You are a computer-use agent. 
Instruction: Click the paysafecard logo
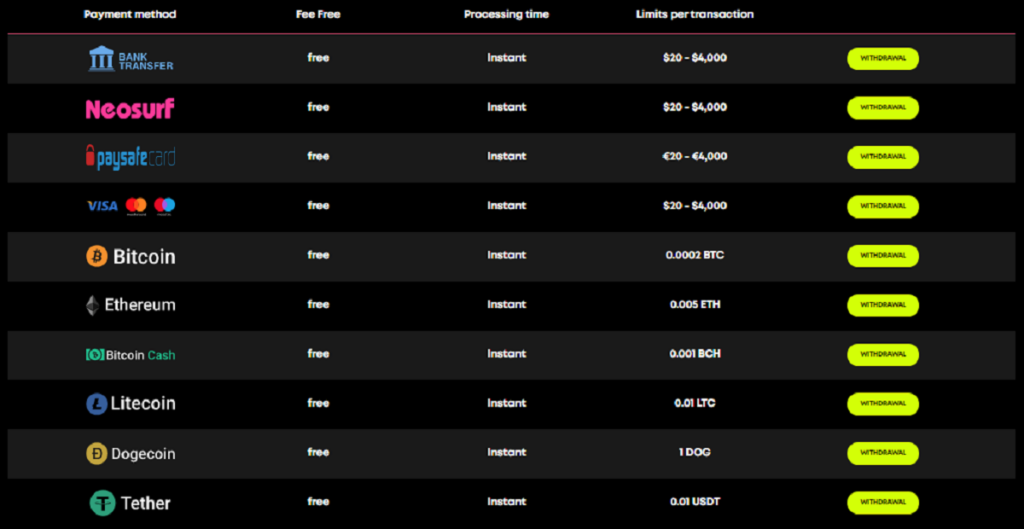[x=130, y=157]
